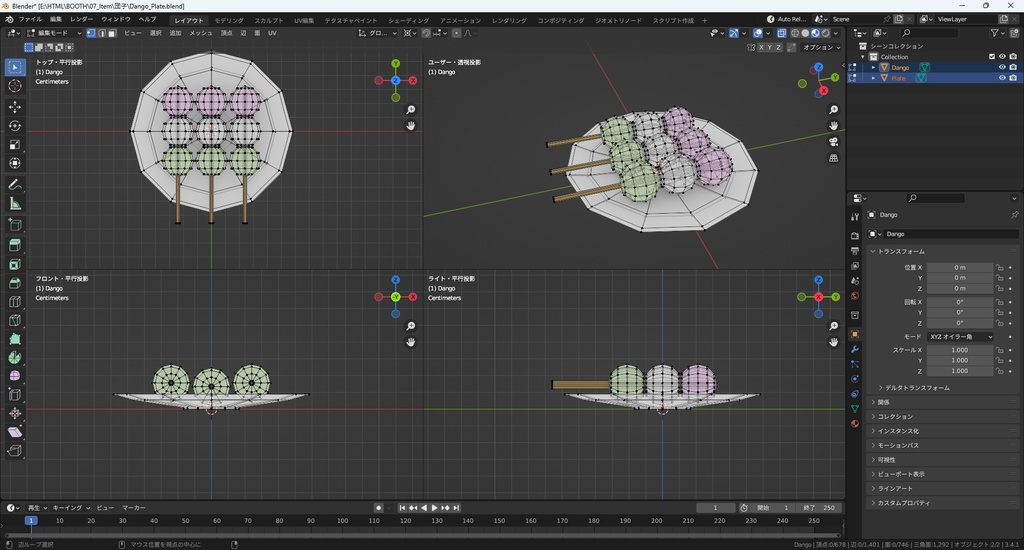
Task: Click the メッシュ menu in viewport header
Action: click(200, 33)
